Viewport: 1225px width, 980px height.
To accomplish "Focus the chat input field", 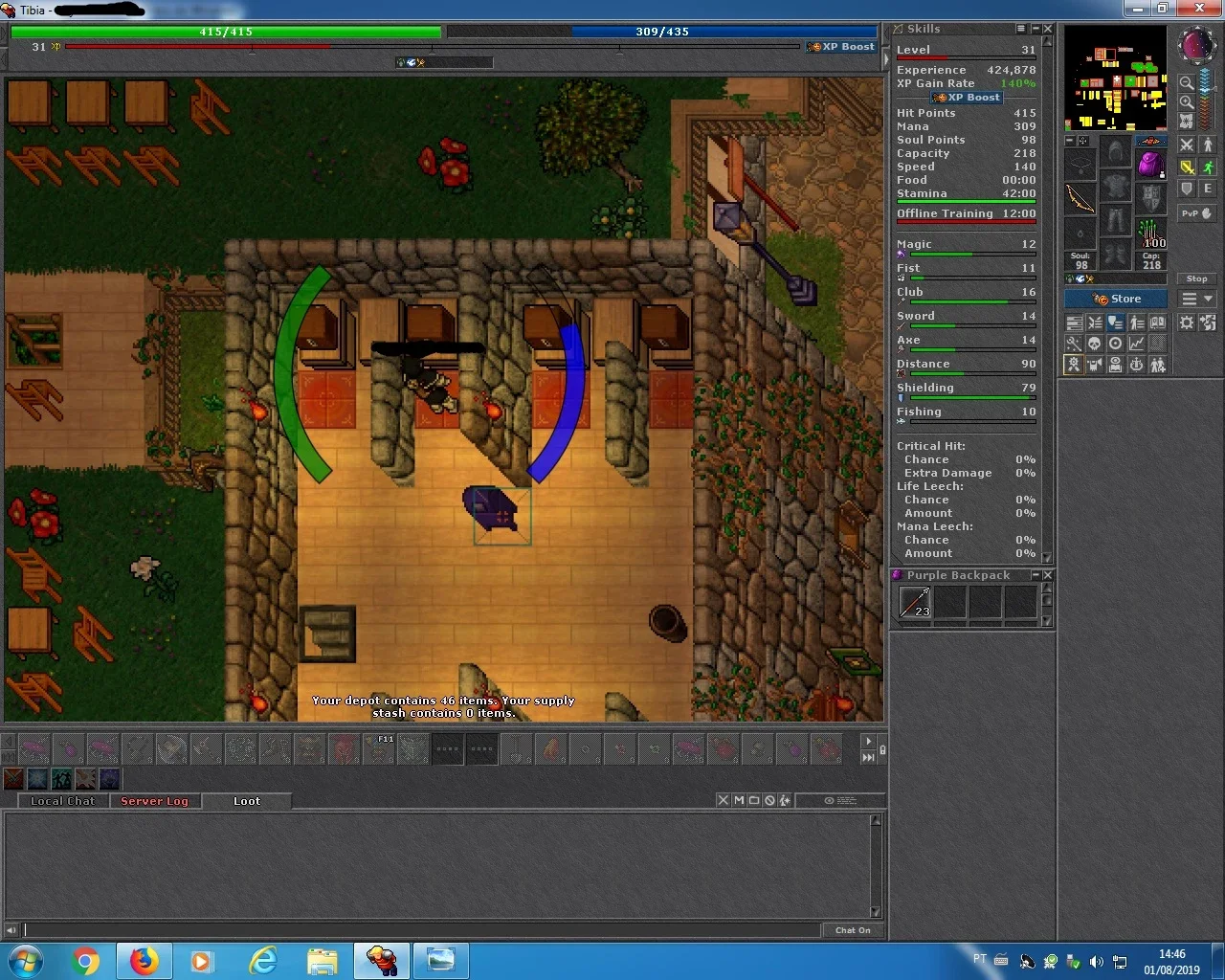I will click(x=421, y=930).
